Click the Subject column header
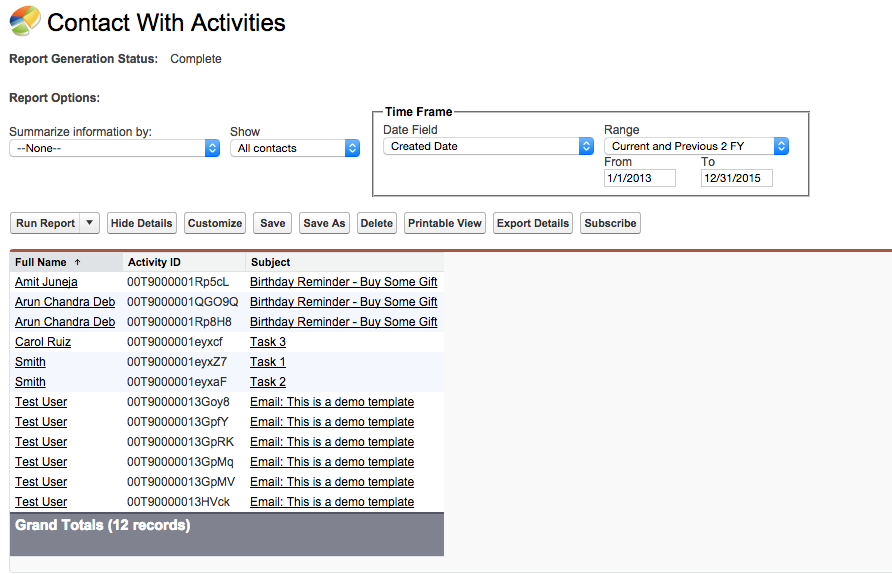 (x=270, y=262)
